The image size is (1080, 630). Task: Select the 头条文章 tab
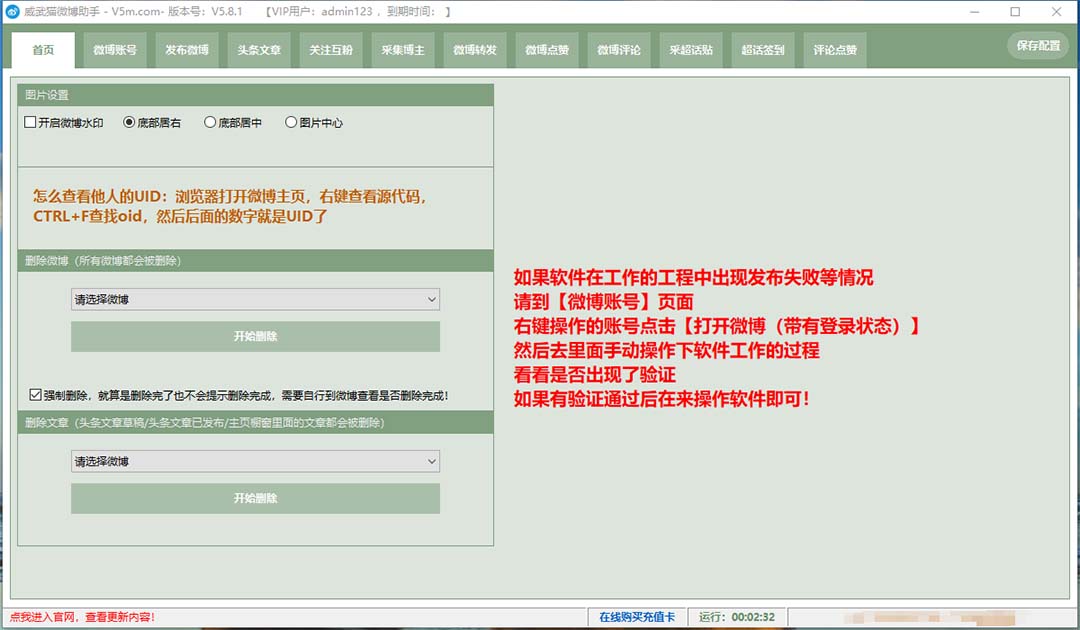[258, 49]
